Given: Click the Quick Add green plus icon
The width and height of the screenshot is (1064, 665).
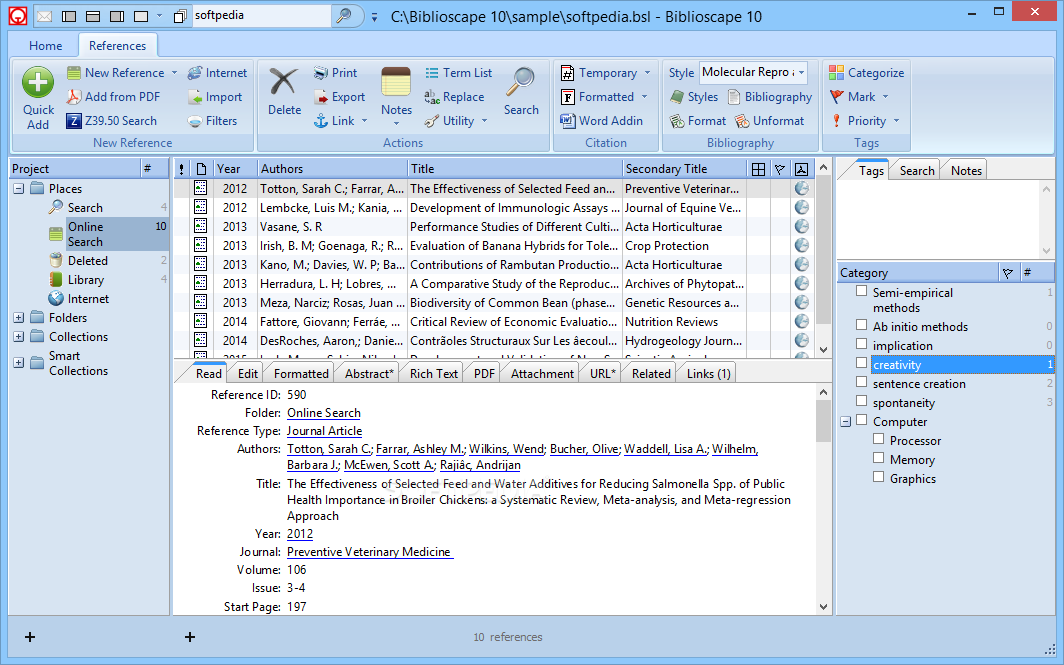Looking at the screenshot, I should click(x=38, y=82).
